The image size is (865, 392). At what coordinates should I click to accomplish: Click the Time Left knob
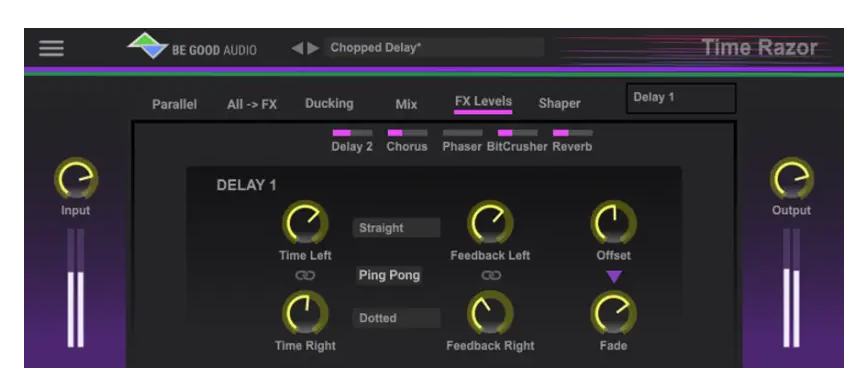point(305,222)
